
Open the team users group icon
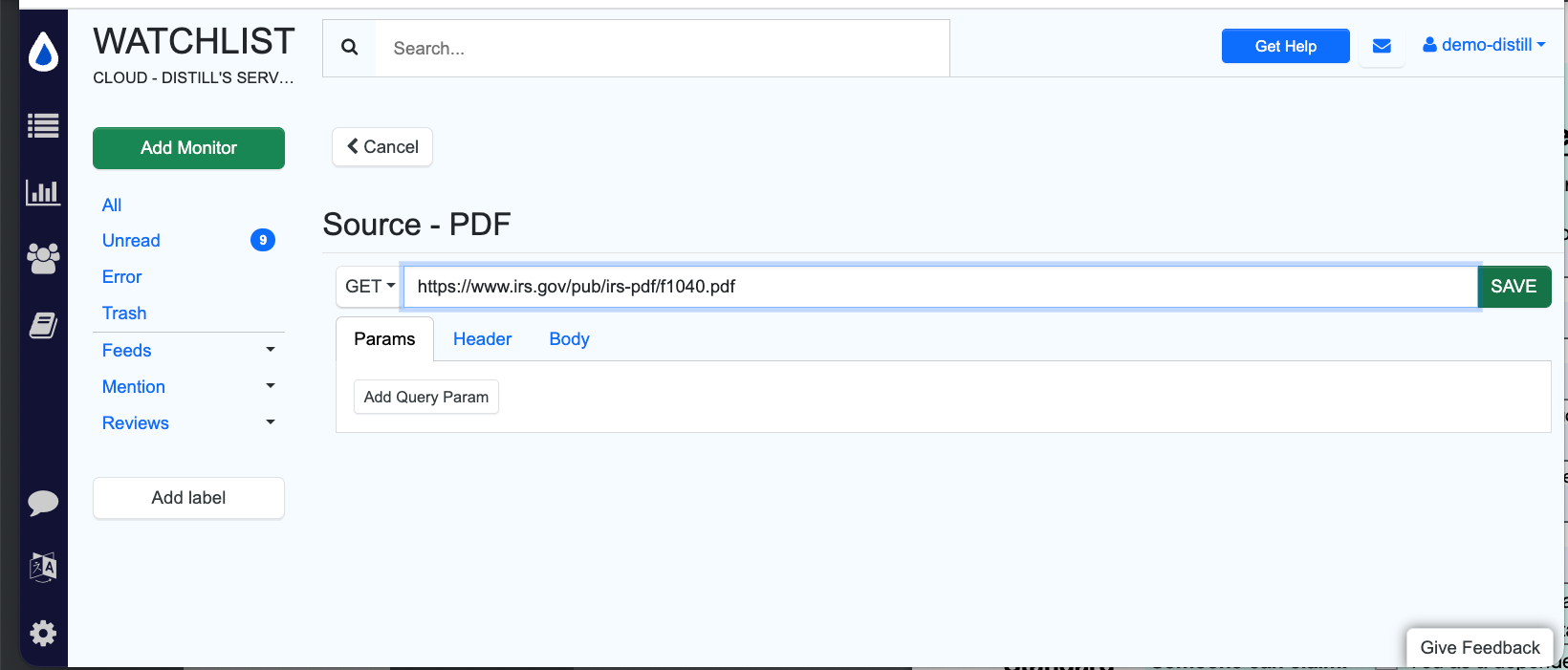pos(43,258)
